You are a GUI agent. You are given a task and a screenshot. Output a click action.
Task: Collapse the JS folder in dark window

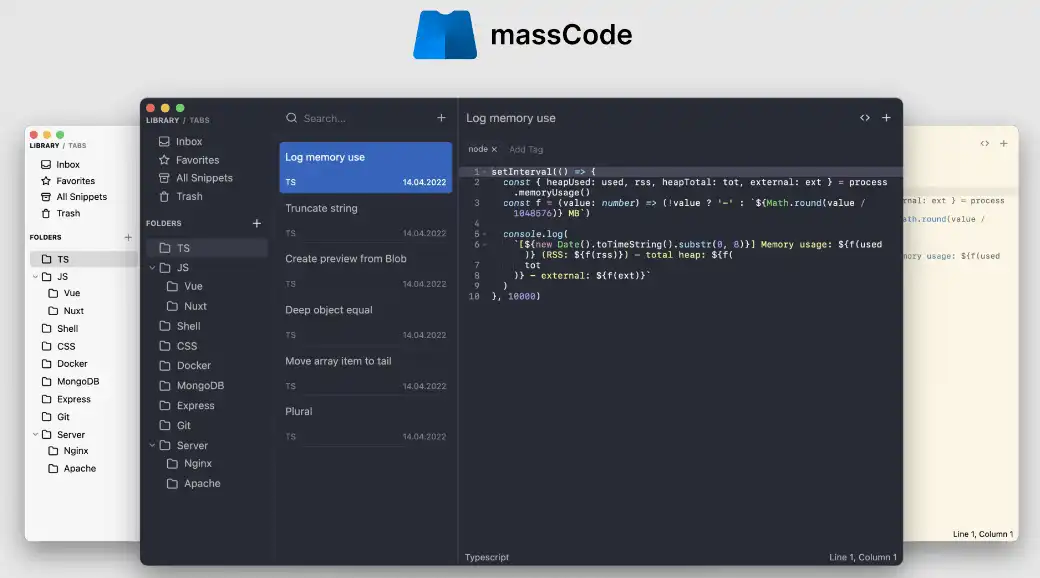[x=153, y=267]
